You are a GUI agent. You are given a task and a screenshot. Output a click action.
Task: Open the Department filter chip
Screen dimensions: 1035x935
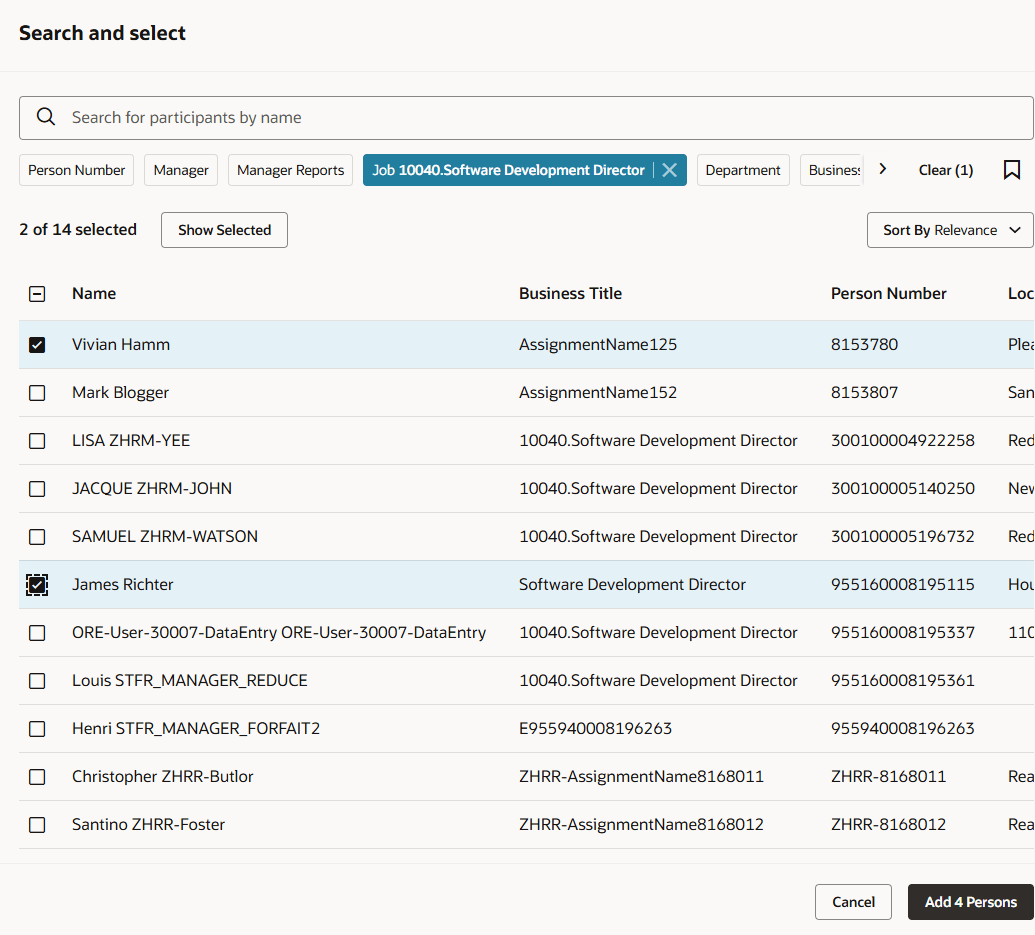pos(743,170)
